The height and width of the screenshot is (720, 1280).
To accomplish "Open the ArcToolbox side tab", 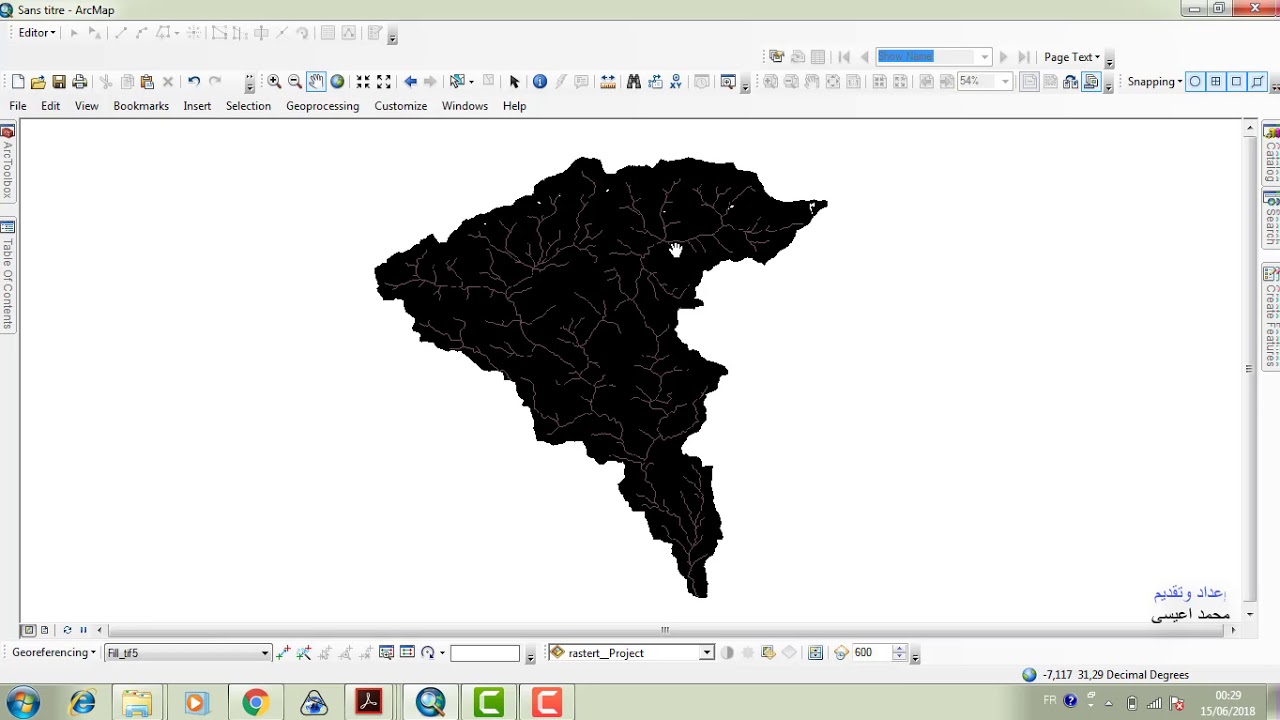I will [7, 162].
